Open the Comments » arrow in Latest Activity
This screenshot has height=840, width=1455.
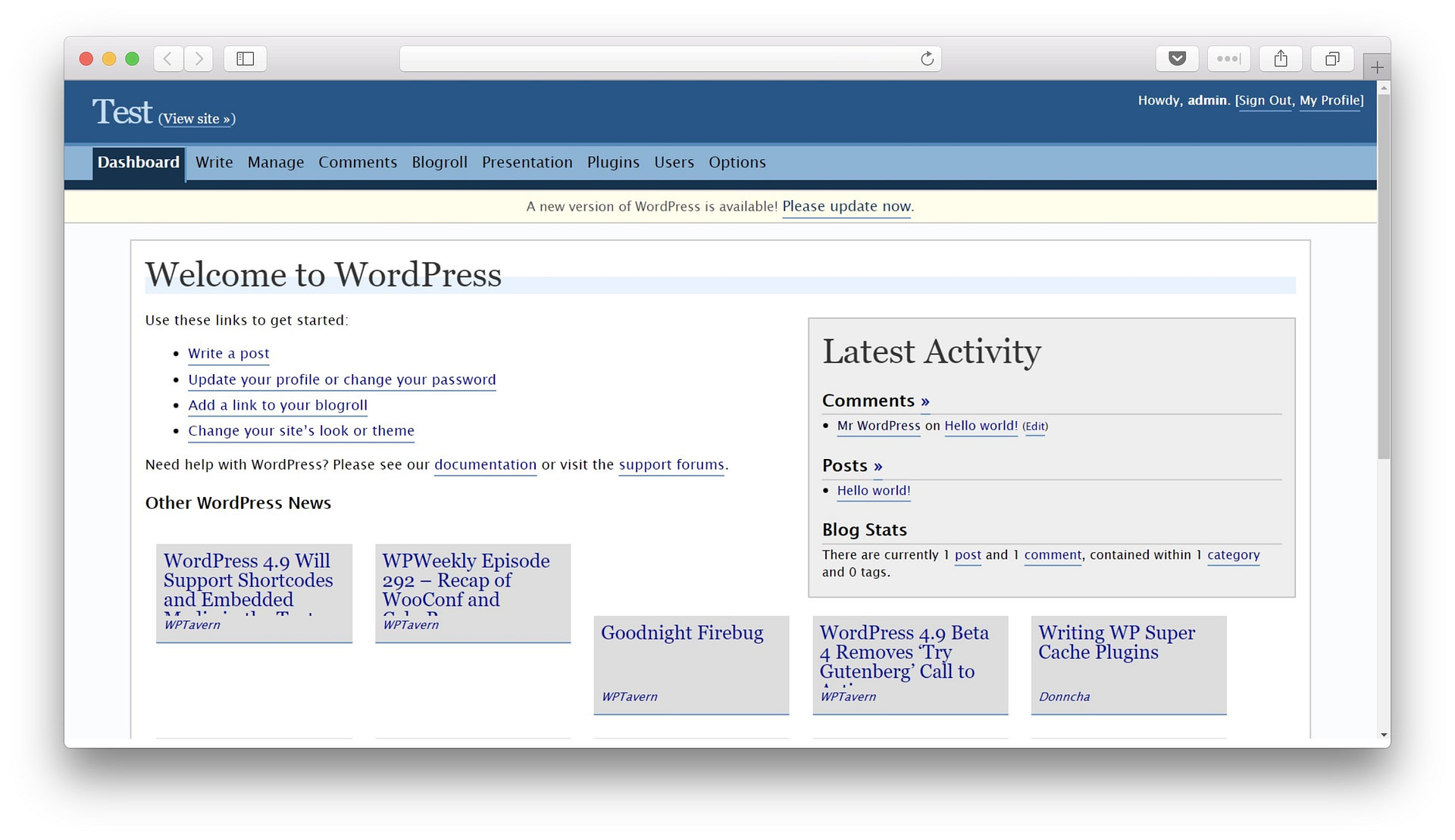(x=925, y=401)
